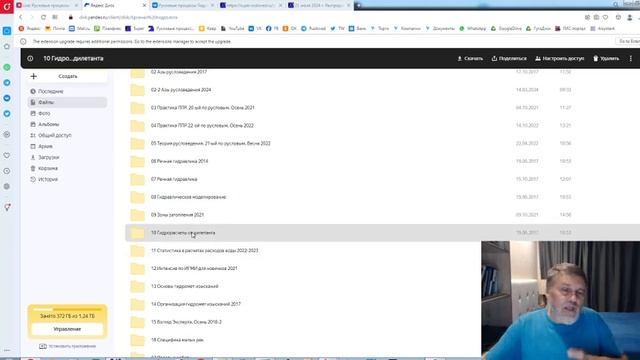640x360 pixels.
Task: Click folder icon of 08 Гидравлическое моделирование
Action: (138, 197)
